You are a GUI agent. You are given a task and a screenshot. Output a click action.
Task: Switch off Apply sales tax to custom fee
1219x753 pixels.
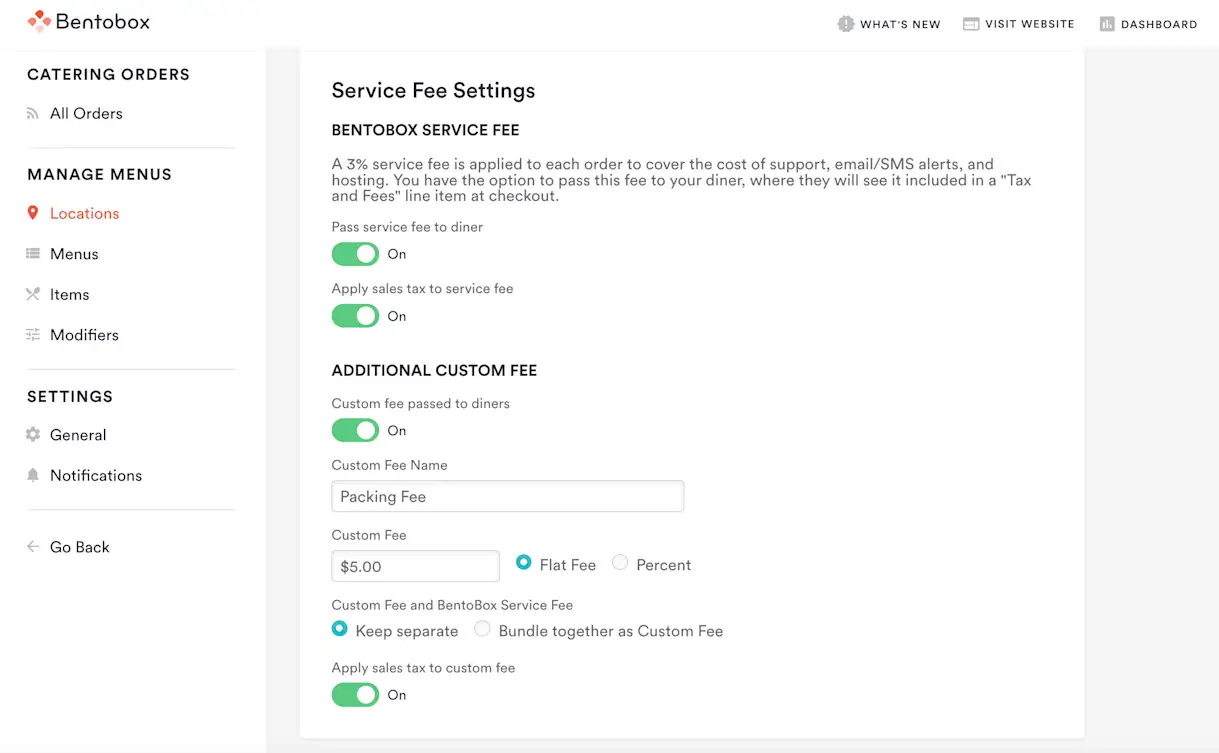coord(355,694)
